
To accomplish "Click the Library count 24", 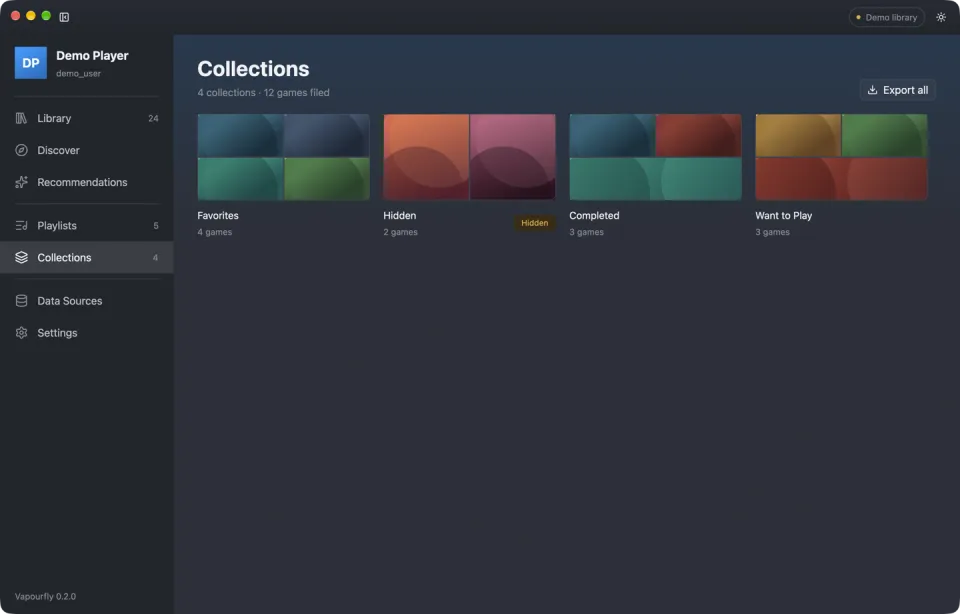I will click(x=153, y=119).
